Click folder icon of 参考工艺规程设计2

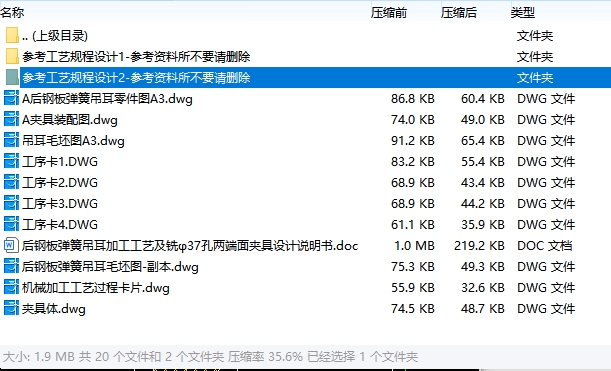point(12,78)
